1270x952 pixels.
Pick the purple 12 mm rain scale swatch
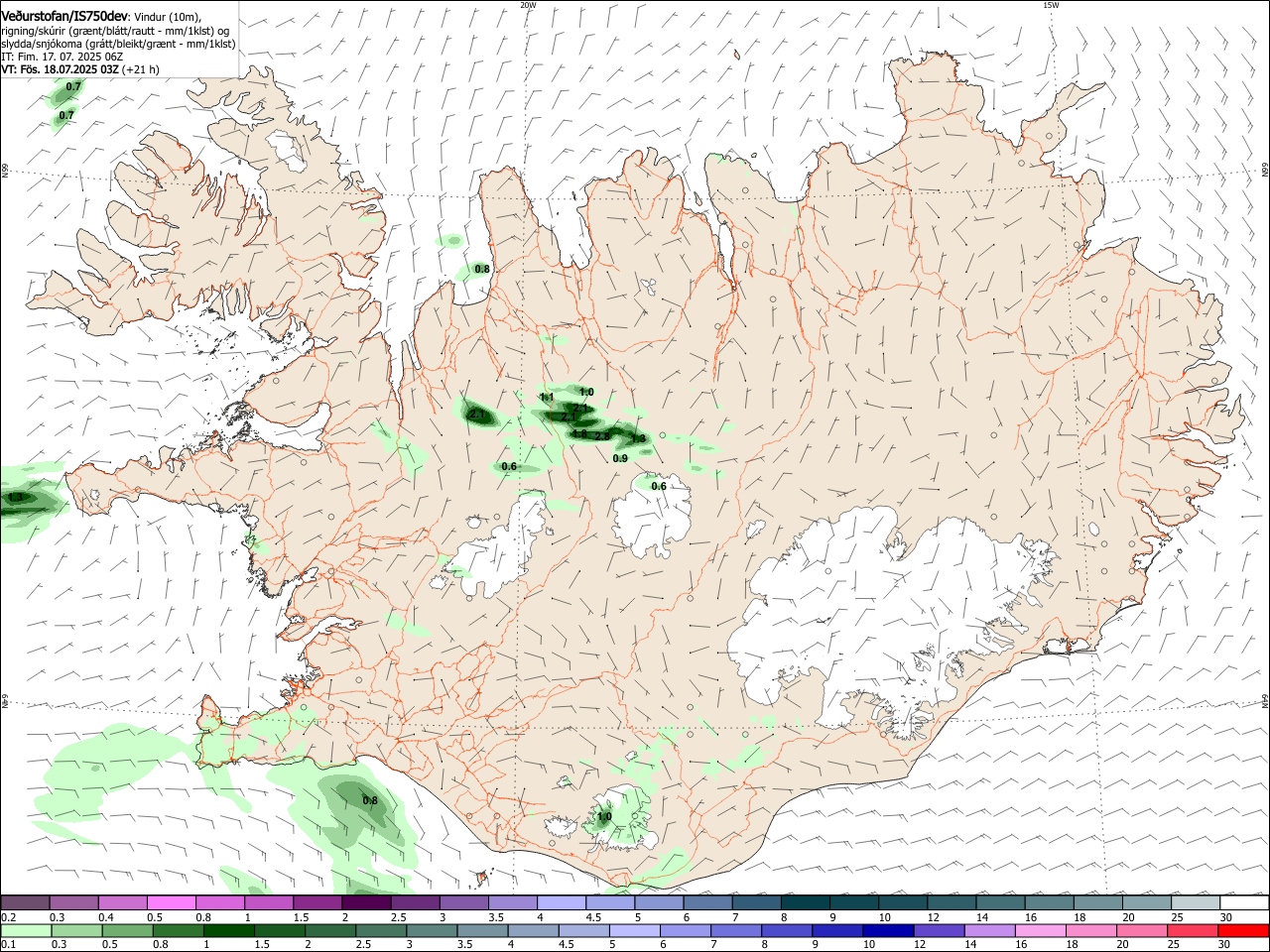click(x=939, y=930)
